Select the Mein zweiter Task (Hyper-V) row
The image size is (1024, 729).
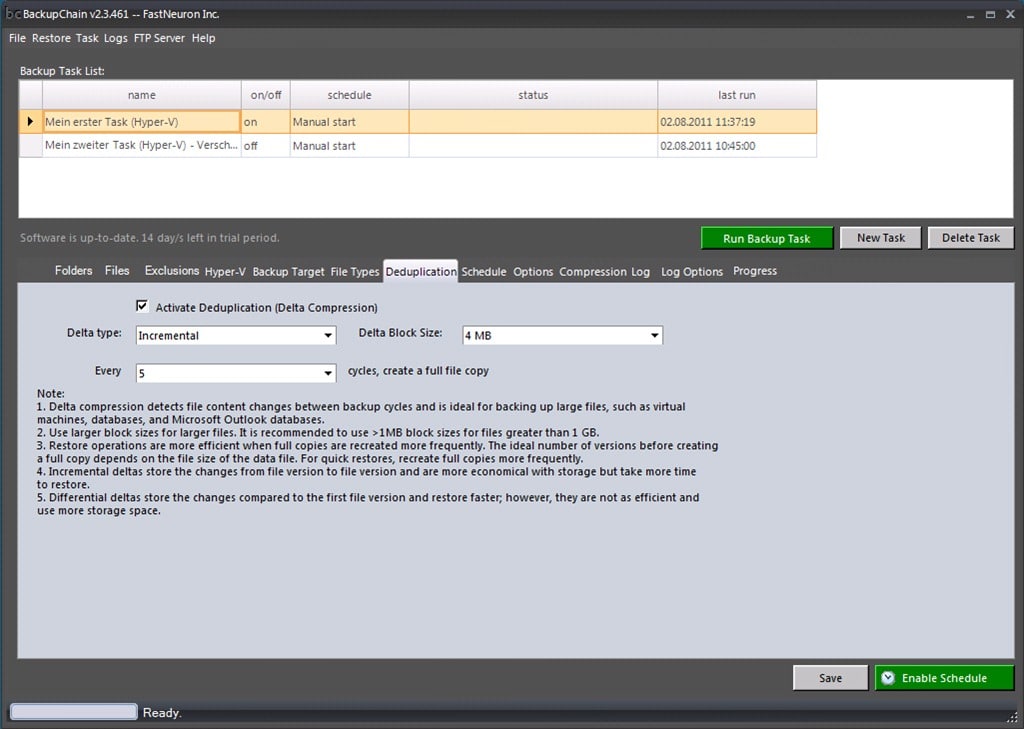pyautogui.click(x=418, y=146)
